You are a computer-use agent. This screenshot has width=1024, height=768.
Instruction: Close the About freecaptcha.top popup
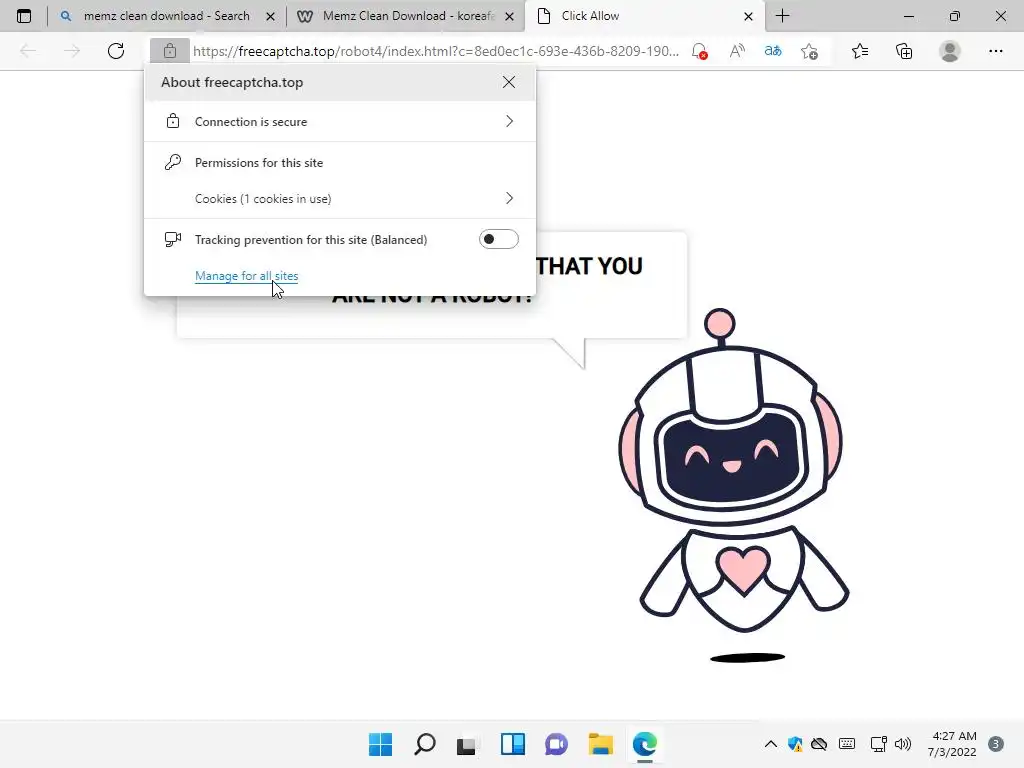click(509, 82)
